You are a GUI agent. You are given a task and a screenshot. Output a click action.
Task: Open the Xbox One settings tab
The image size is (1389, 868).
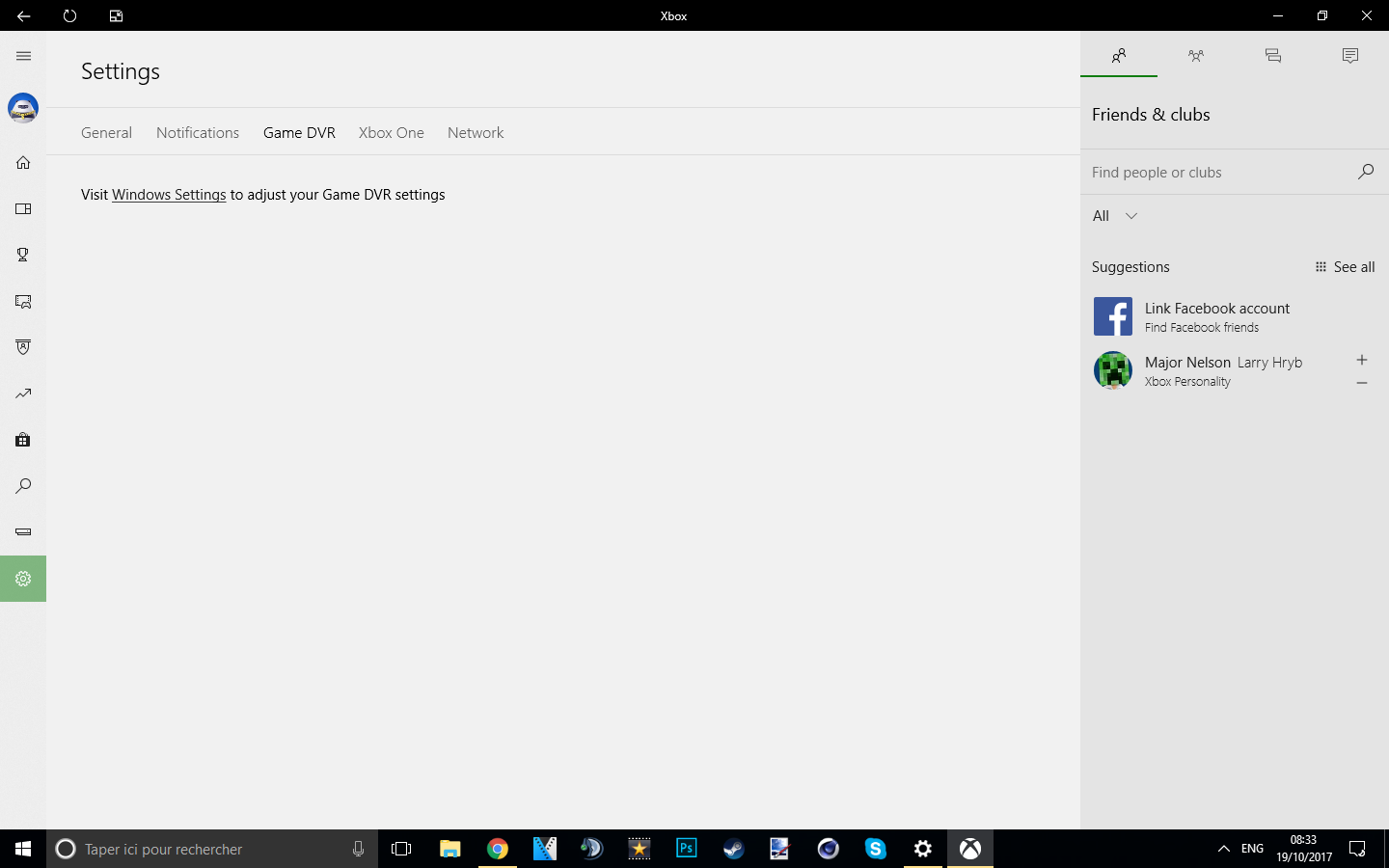click(x=391, y=132)
